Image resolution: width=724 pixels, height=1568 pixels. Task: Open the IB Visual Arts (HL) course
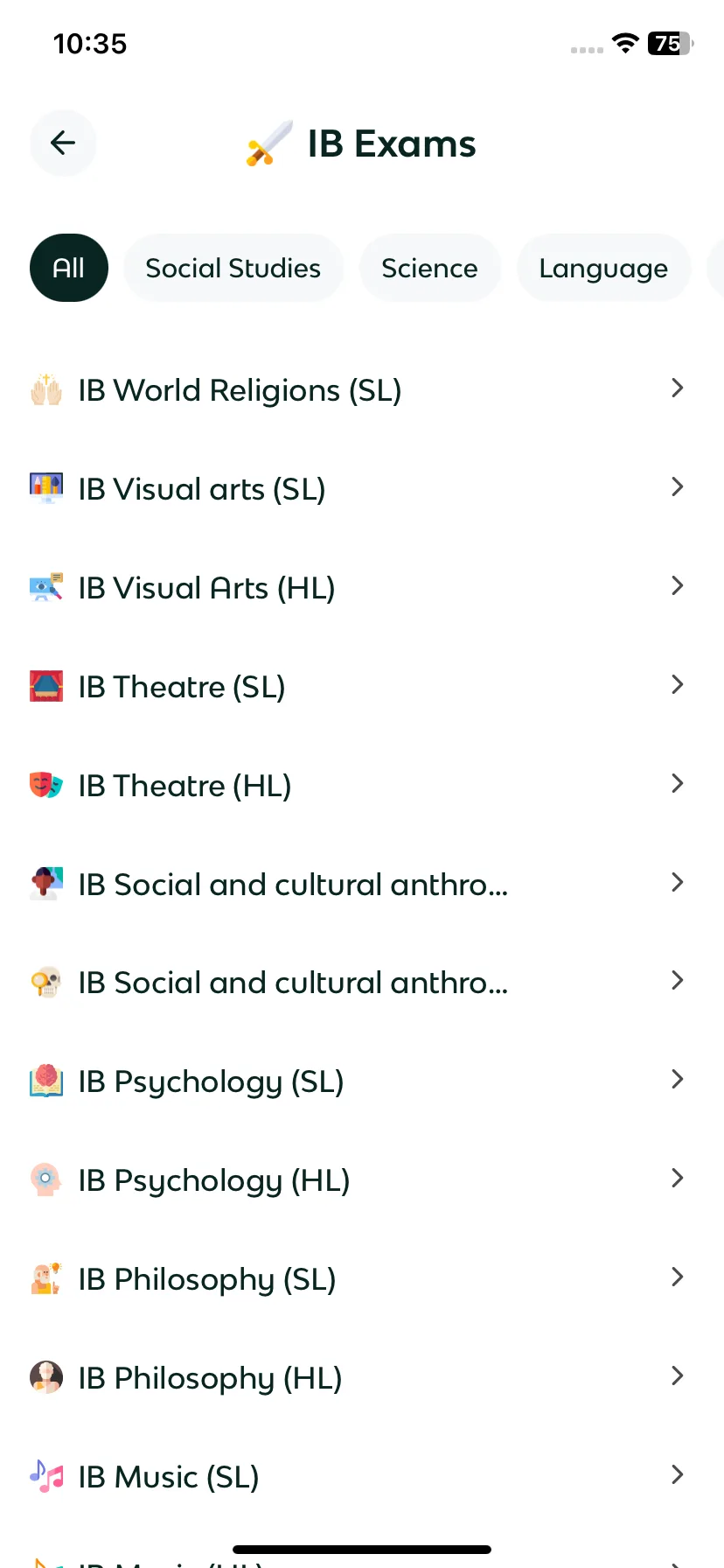(362, 587)
